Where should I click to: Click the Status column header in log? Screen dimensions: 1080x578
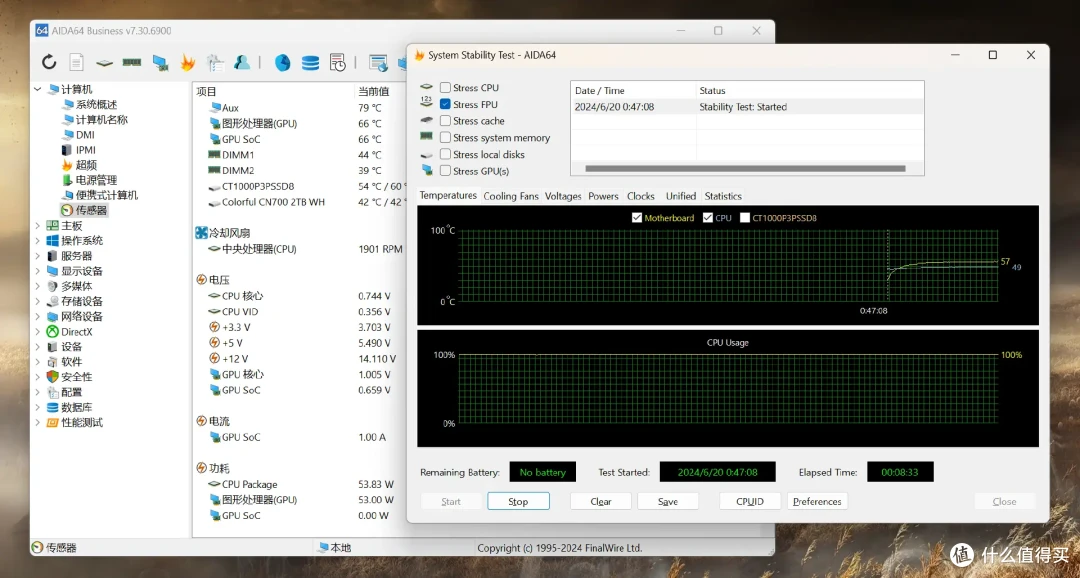pos(810,90)
